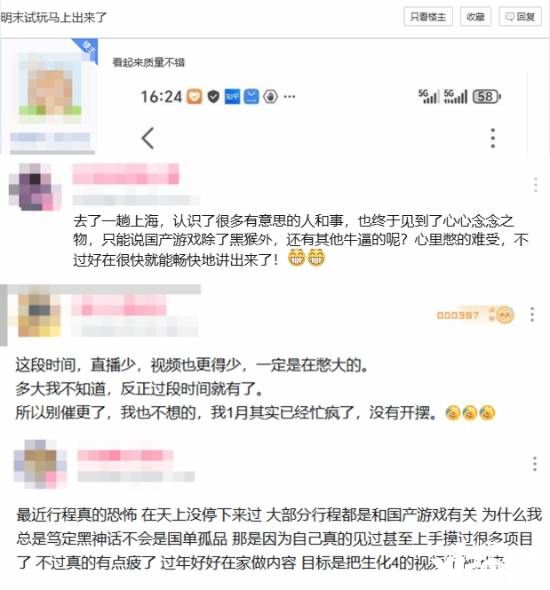The height and width of the screenshot is (590, 550).
Task: Open the vertical three-dot menu in phone header
Action: 493,138
